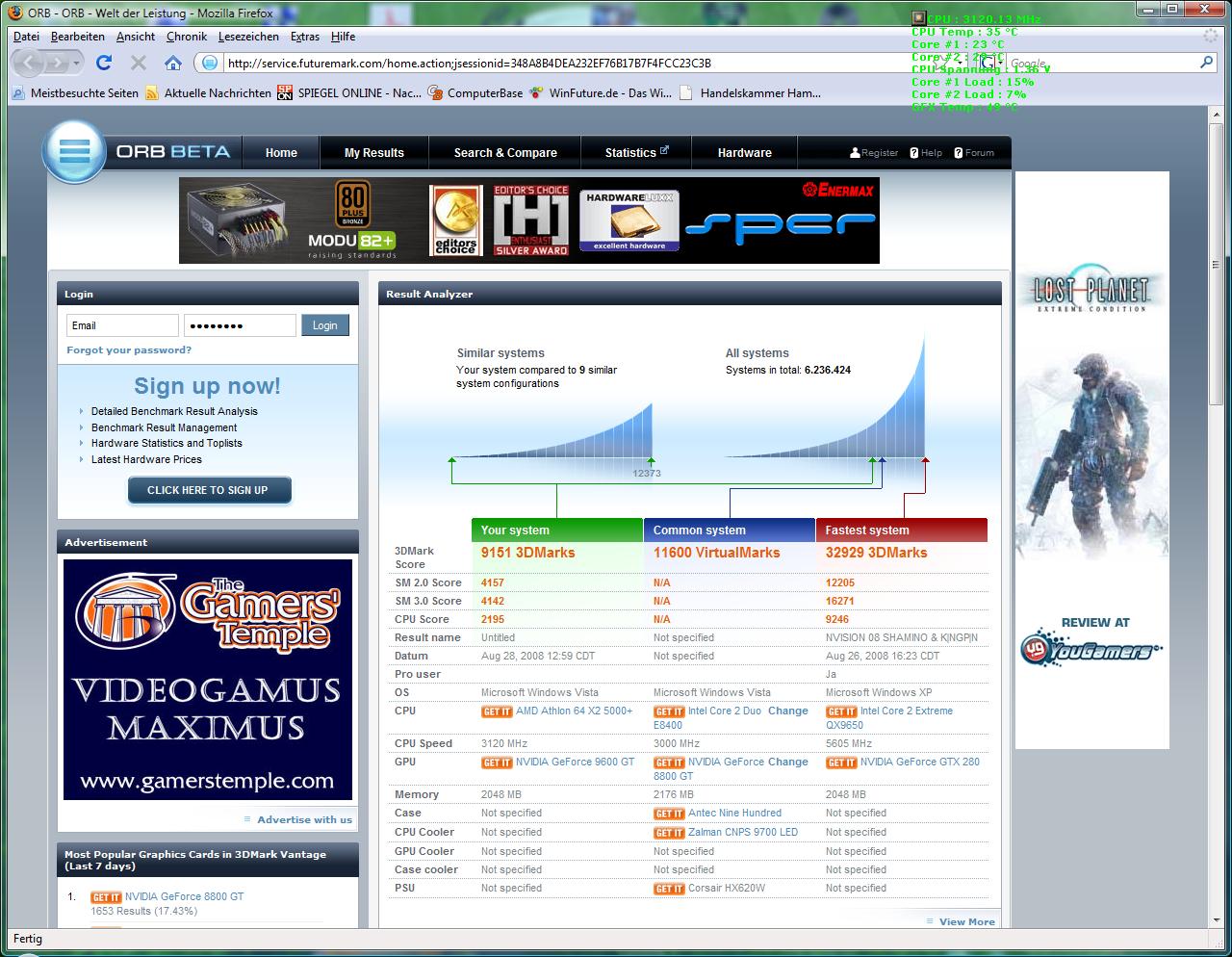Open the SPIEGEL ONLINE bookmark
Screen dimensions: 1232x957
(348, 93)
